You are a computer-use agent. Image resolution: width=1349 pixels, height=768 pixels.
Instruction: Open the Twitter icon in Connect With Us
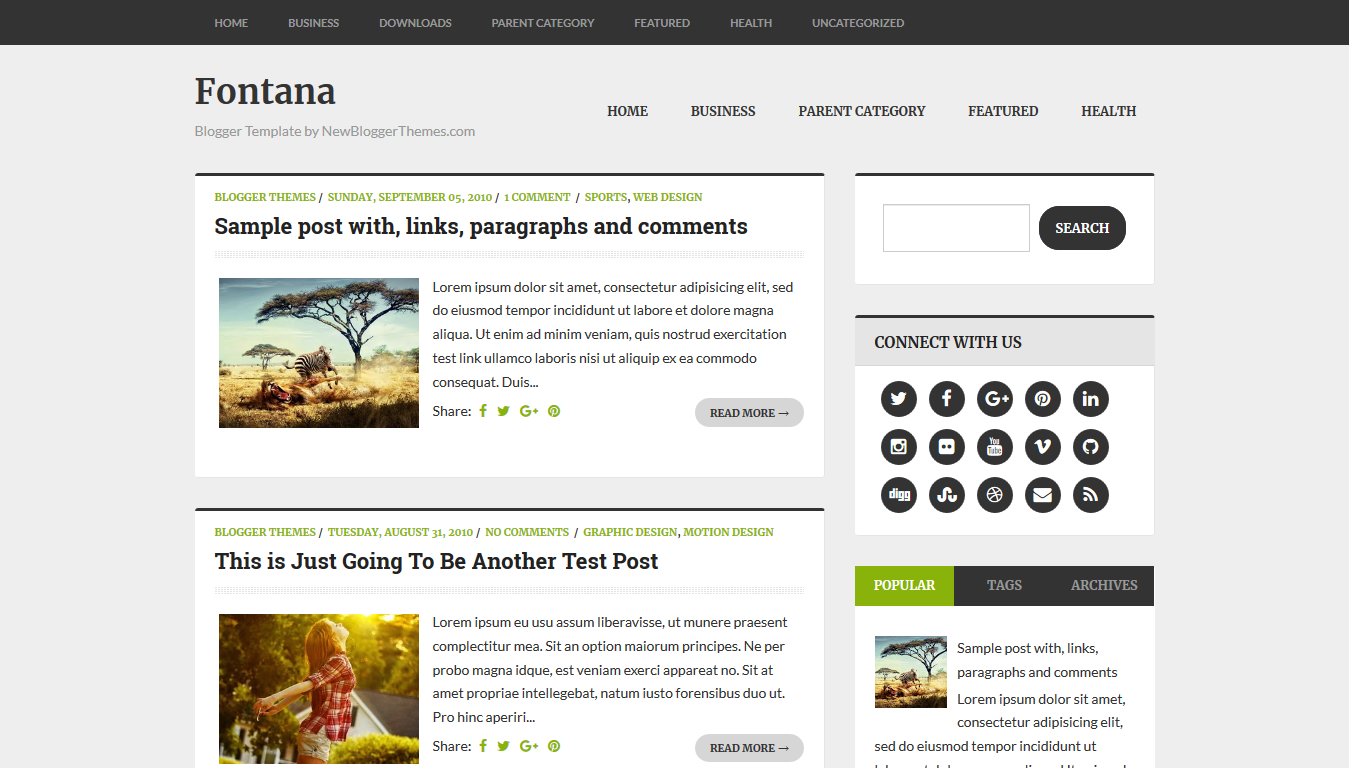(x=898, y=399)
